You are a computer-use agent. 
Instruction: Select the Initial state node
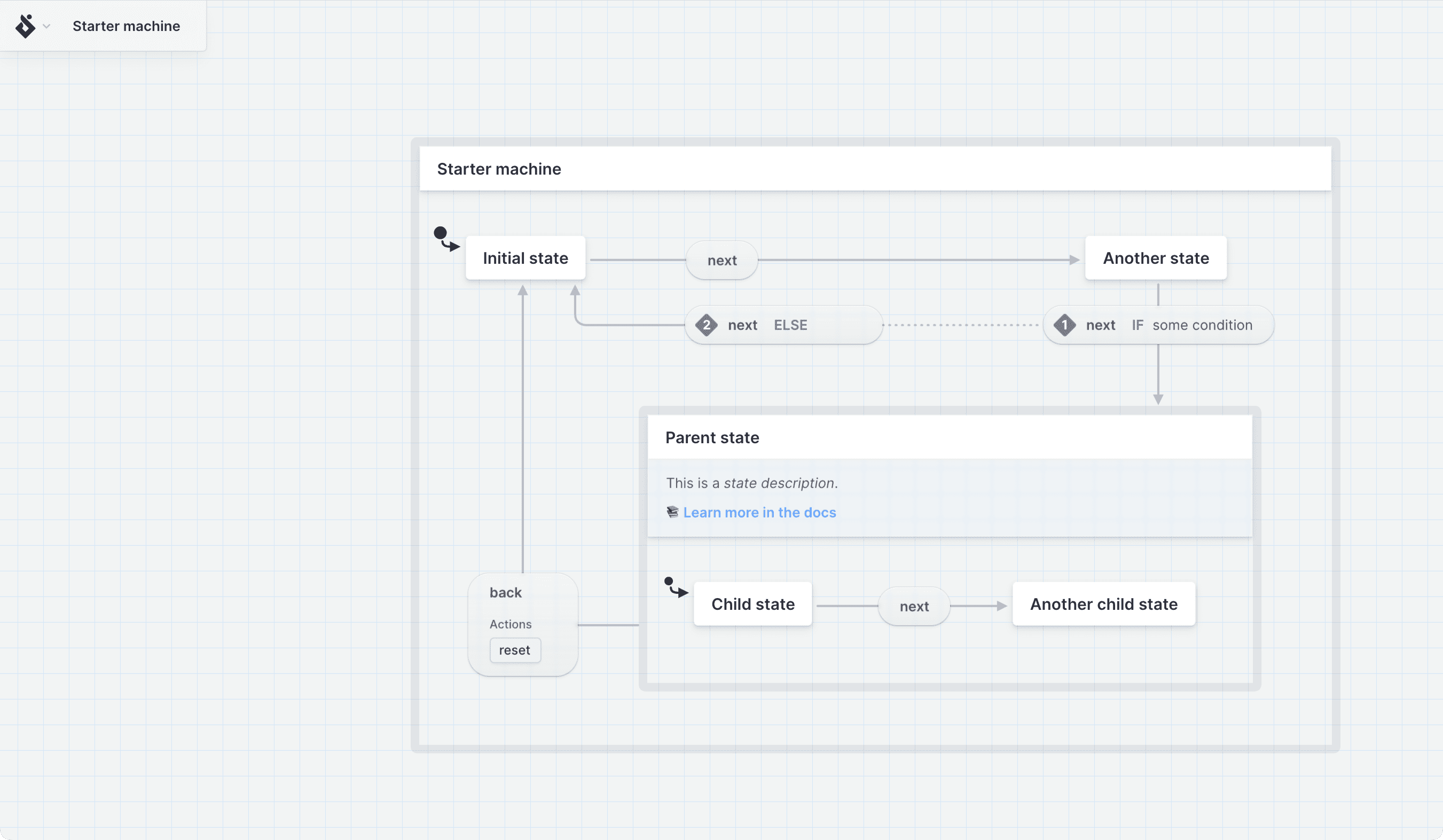coord(525,258)
